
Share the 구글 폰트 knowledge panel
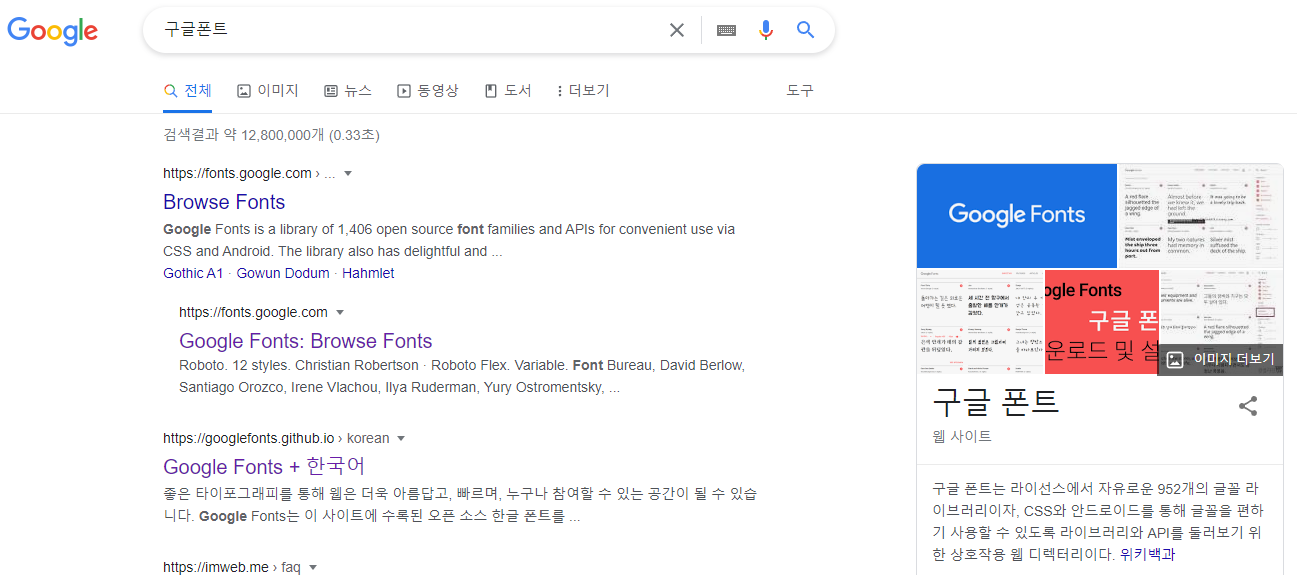(x=1248, y=406)
